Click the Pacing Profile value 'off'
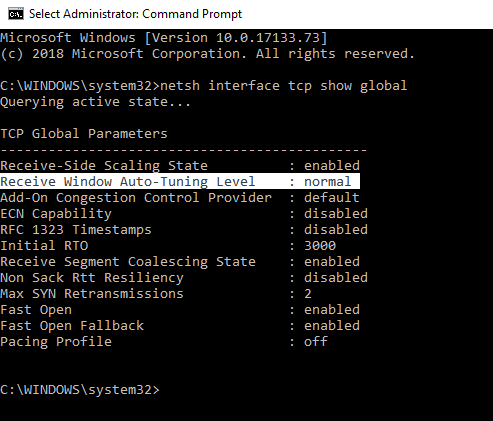The width and height of the screenshot is (493, 421). [x=316, y=341]
